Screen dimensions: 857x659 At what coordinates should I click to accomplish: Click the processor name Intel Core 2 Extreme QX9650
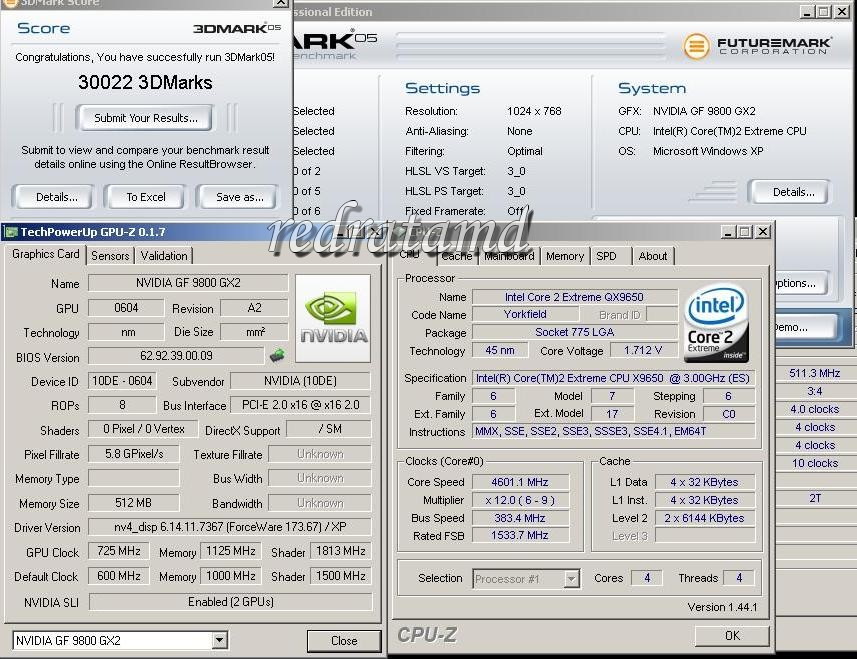(x=574, y=297)
